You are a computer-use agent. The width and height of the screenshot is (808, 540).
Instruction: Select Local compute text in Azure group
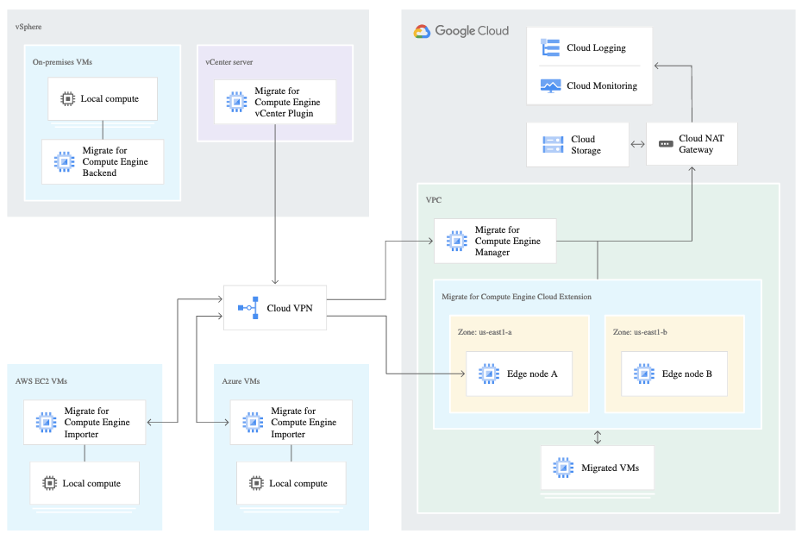(298, 484)
